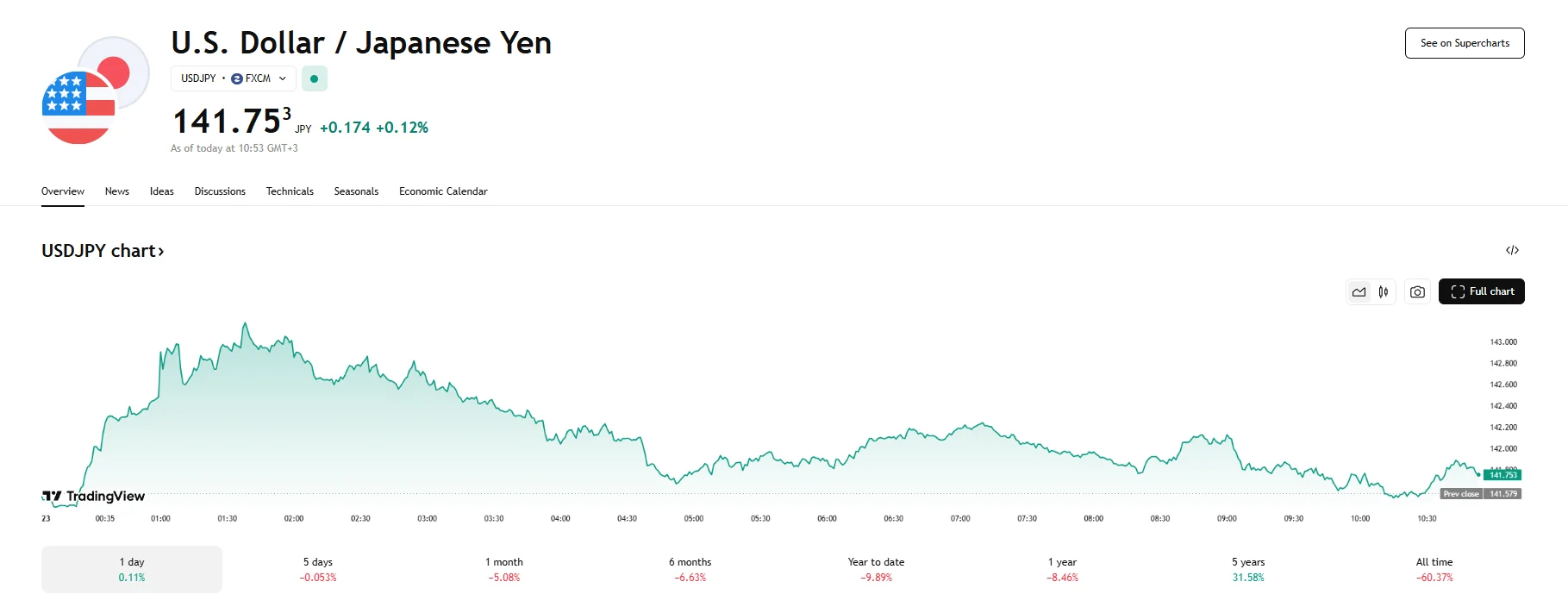This screenshot has width=1568, height=613.
Task: Switch to area chart style
Action: pos(1359,292)
